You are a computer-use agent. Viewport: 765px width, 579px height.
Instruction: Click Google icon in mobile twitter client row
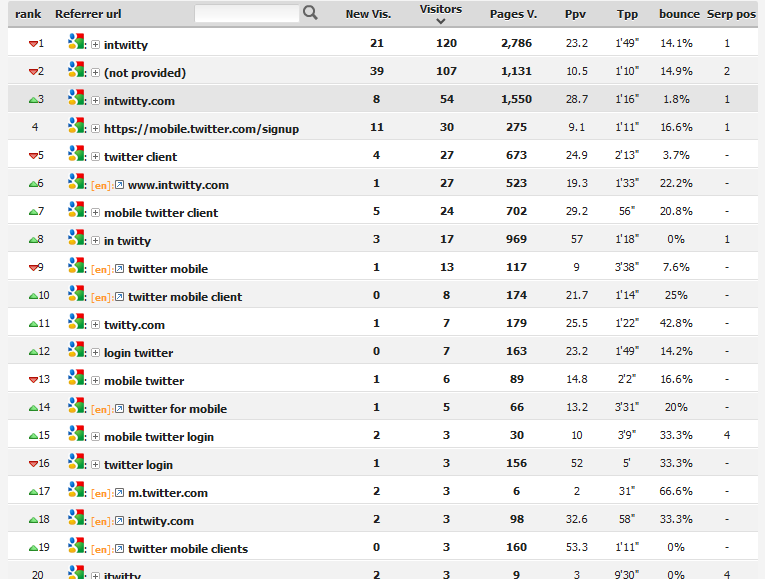point(76,209)
